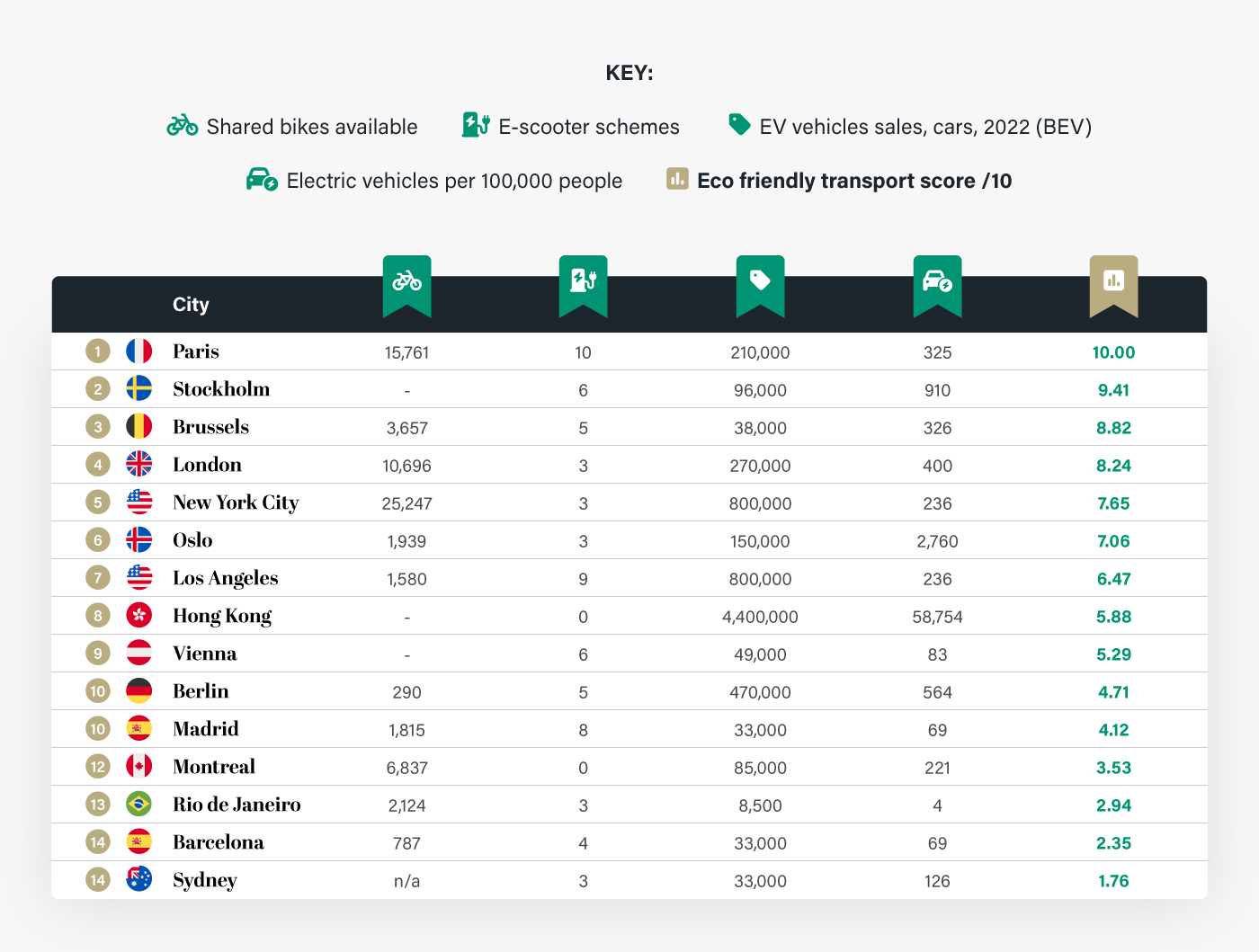Click the bike icon in the key legend
Viewport: 1259px width, 952px height.
click(183, 126)
